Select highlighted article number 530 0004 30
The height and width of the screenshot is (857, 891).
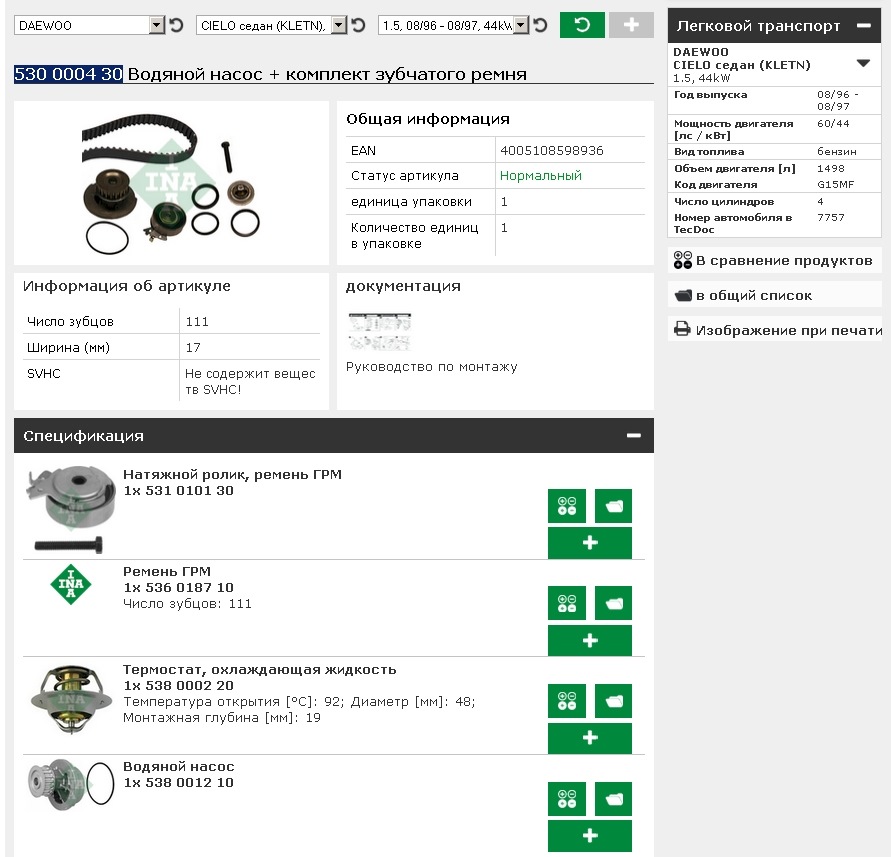[68, 74]
